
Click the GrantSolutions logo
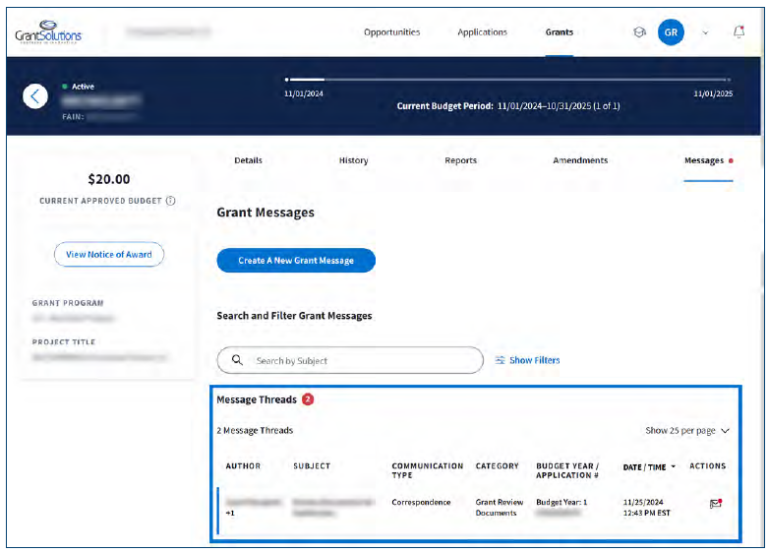48,33
